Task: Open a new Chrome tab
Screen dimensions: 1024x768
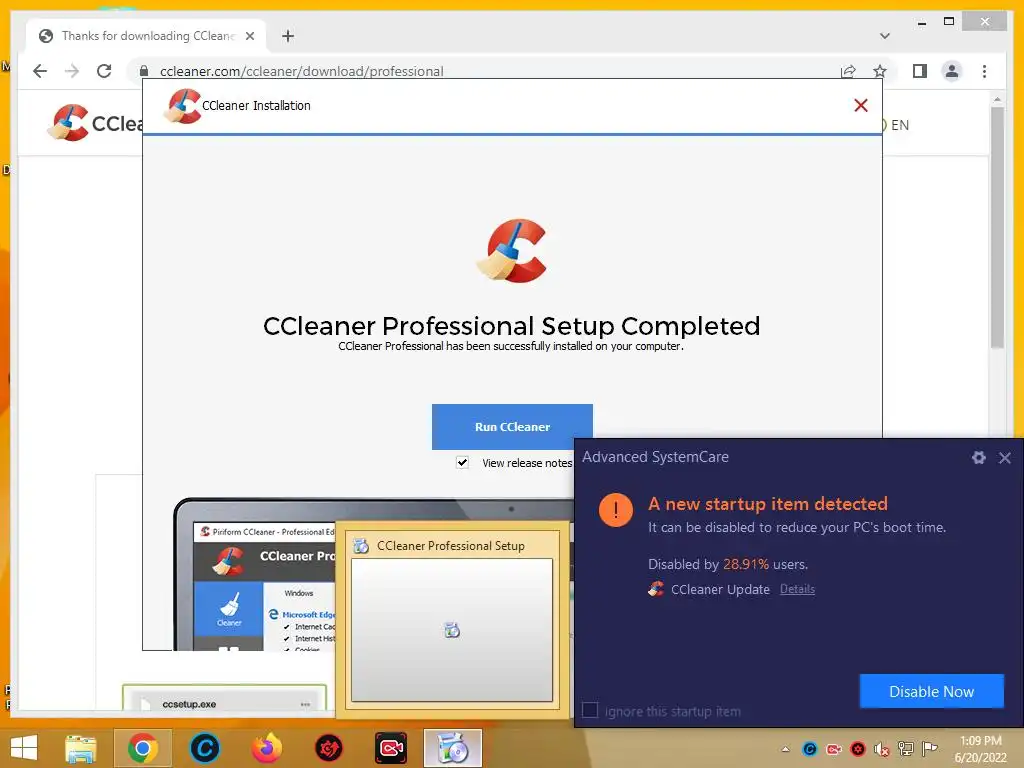Action: point(288,36)
